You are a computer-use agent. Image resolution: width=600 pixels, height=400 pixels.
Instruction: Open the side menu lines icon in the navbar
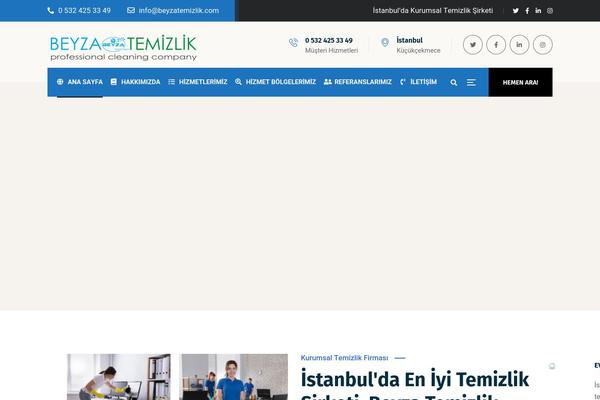coord(471,82)
